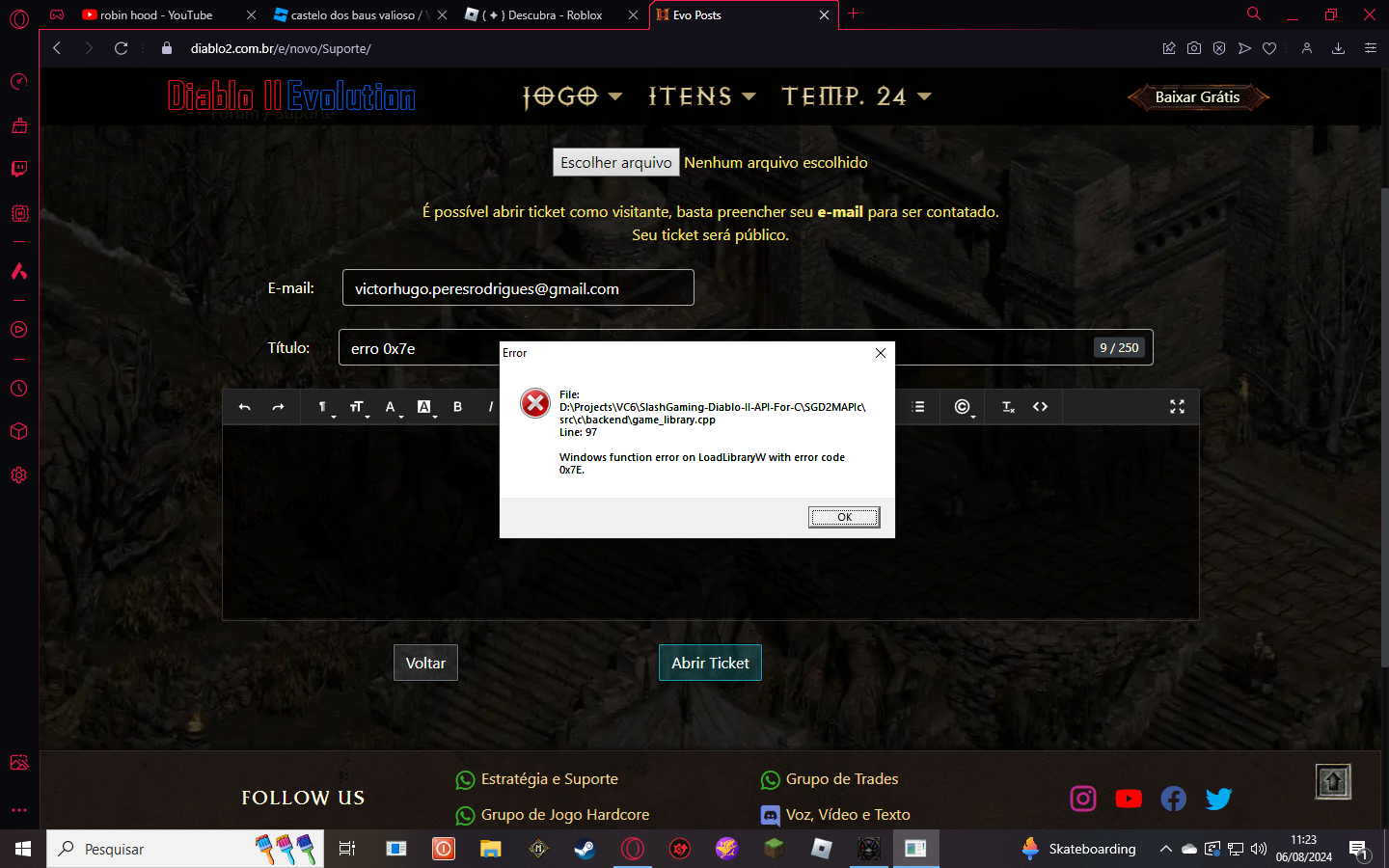Open a new browser tab with plus
This screenshot has width=1389, height=868.
pyautogui.click(x=853, y=14)
